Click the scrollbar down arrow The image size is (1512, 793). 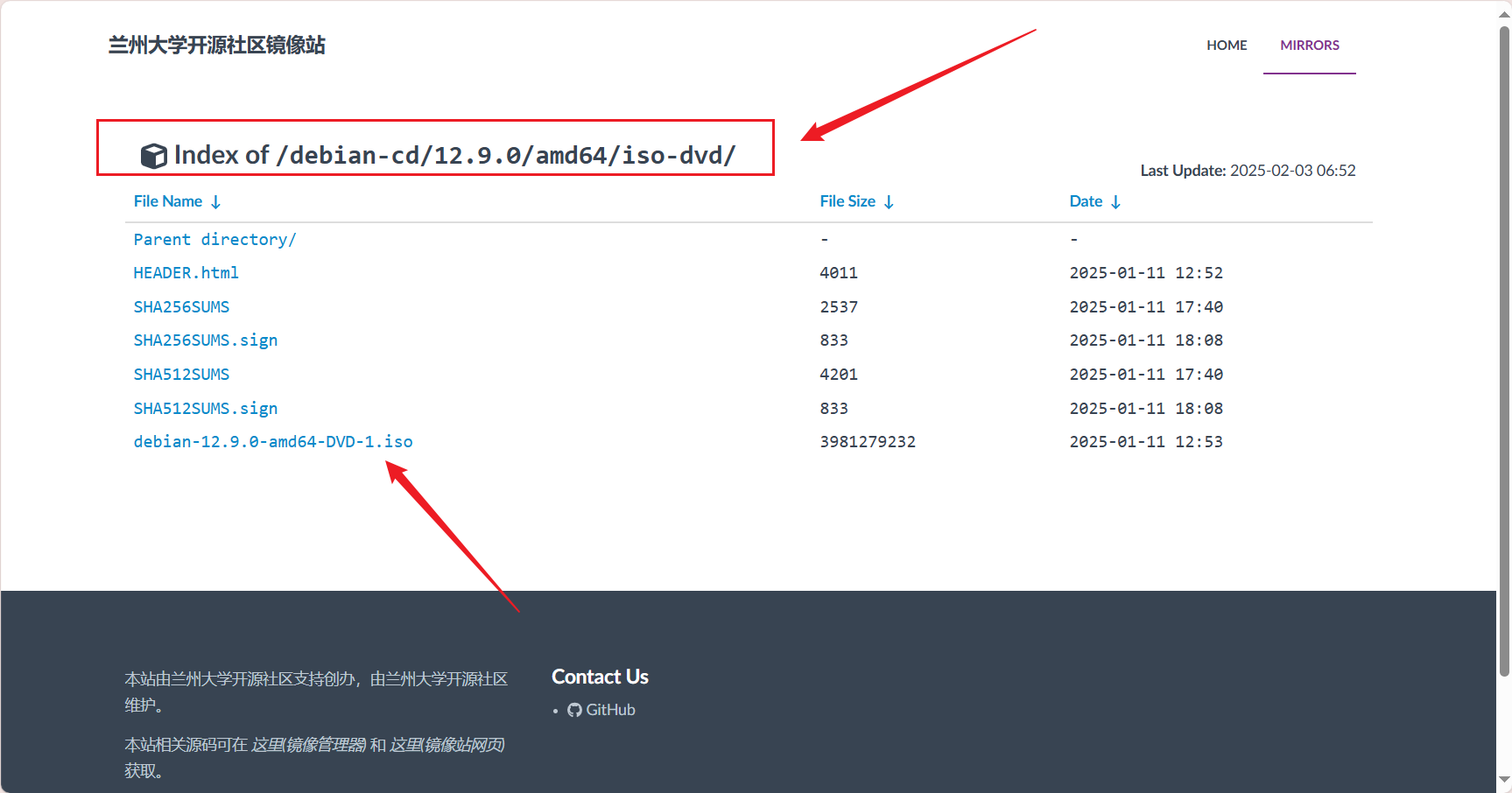click(x=1504, y=779)
